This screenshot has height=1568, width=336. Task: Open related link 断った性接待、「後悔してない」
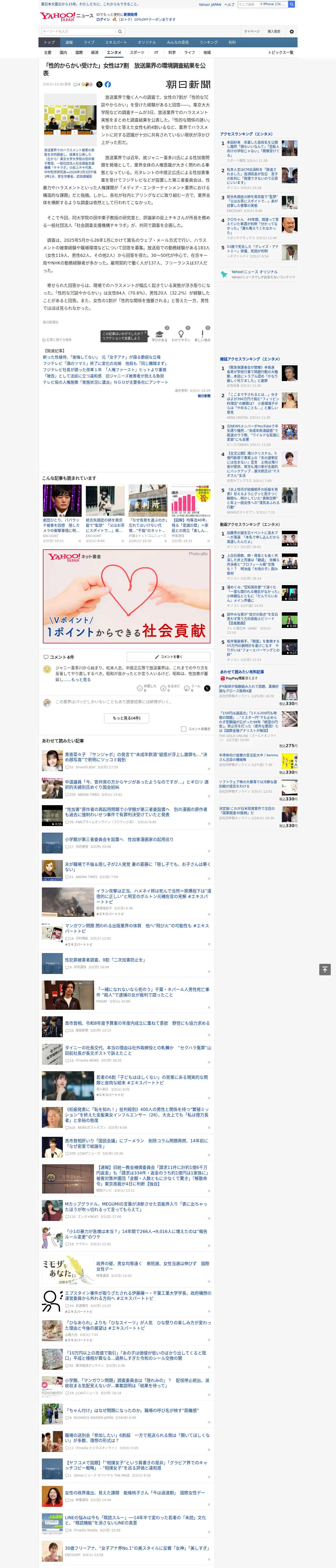pos(102,357)
